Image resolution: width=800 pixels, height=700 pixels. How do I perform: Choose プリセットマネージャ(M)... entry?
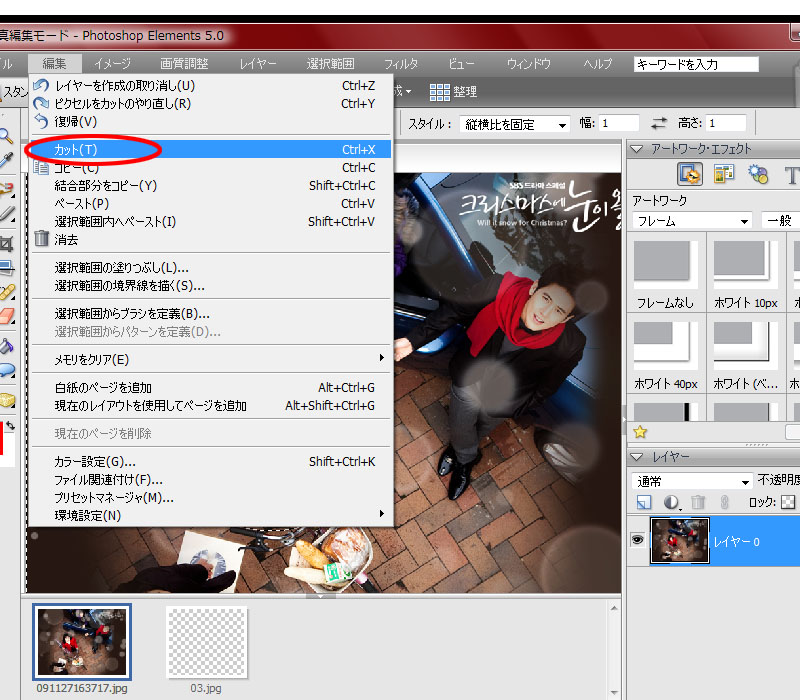pos(211,497)
